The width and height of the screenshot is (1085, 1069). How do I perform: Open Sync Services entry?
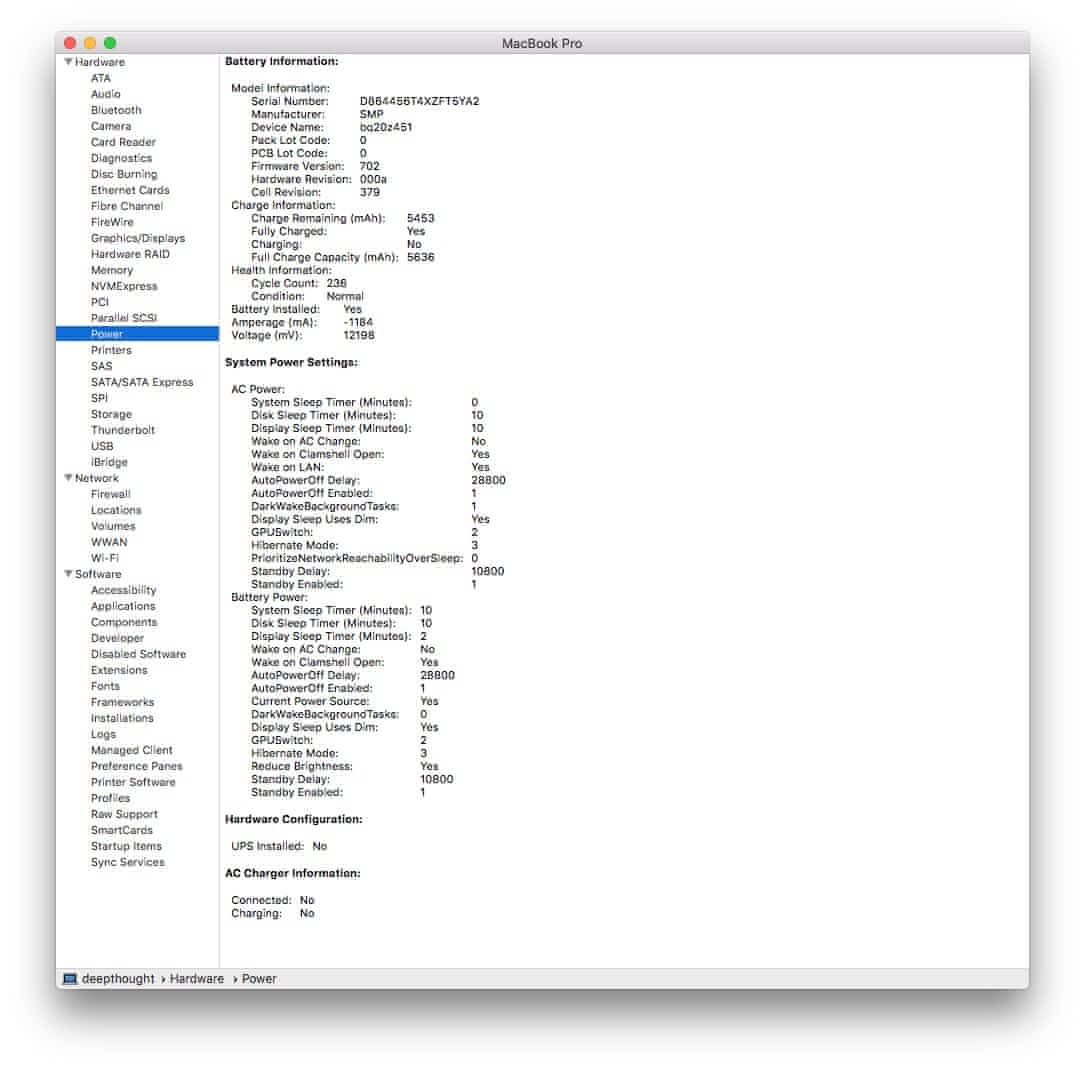click(x=127, y=861)
